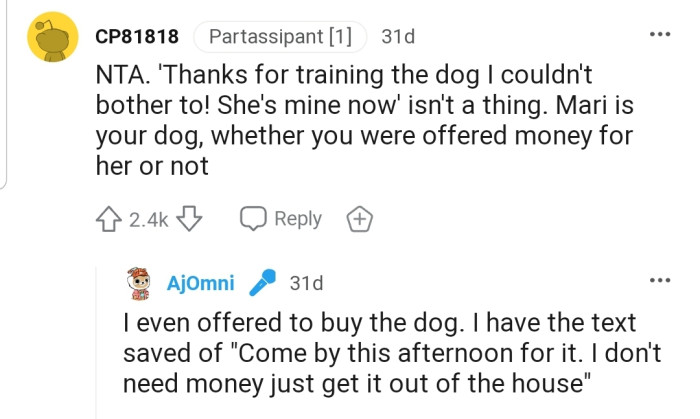
Task: Click the blue microphone OP icon
Action: coord(262,284)
